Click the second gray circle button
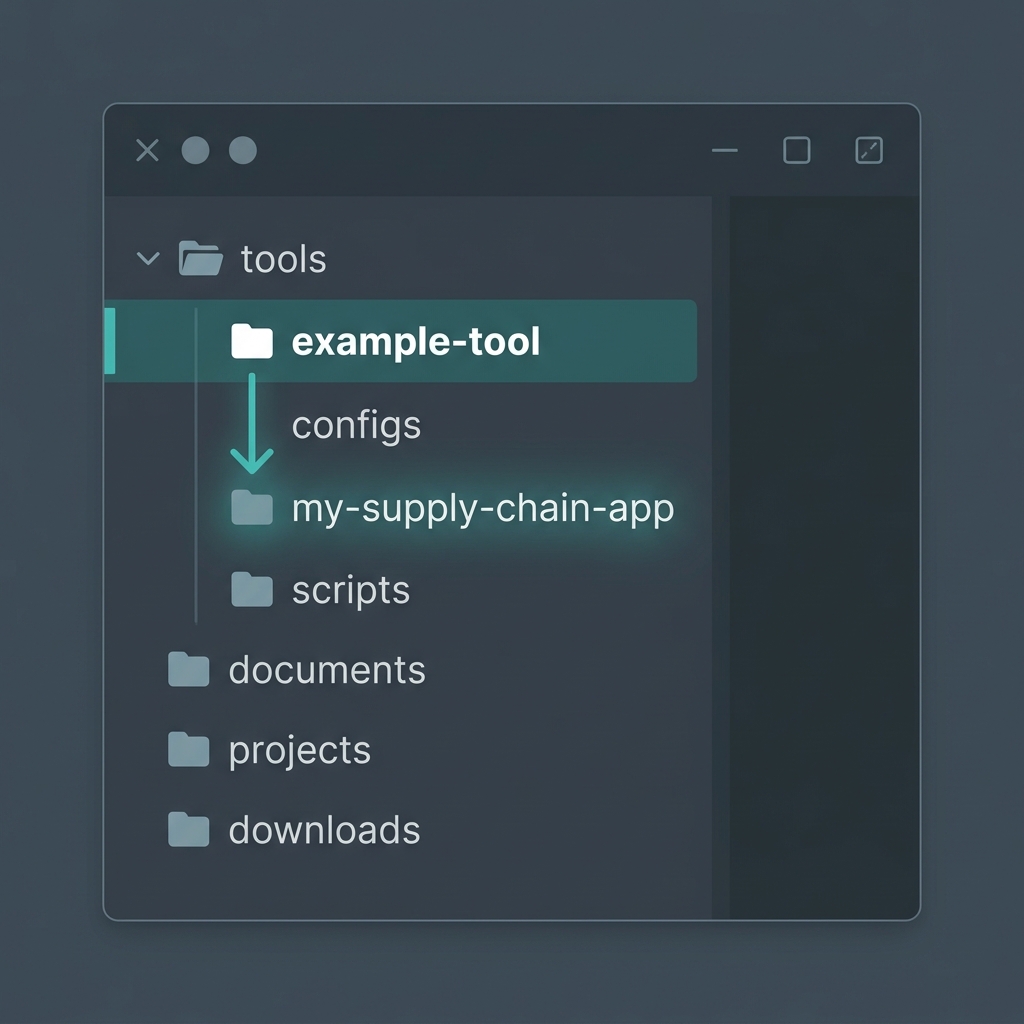1024x1024 pixels. pos(243,150)
